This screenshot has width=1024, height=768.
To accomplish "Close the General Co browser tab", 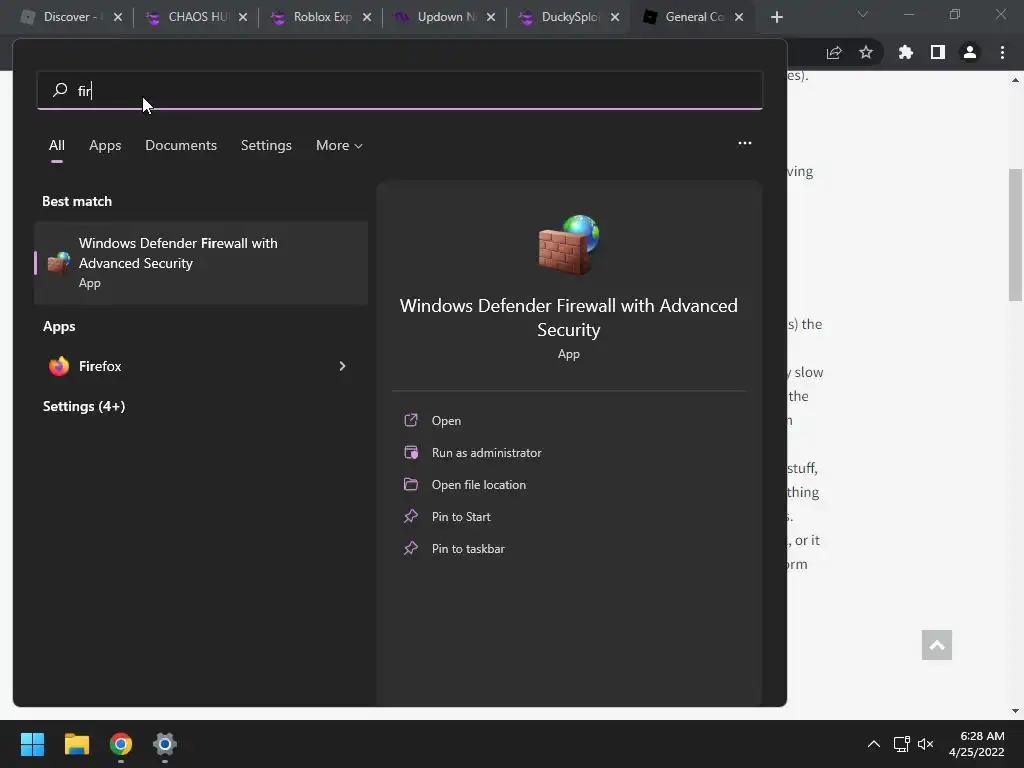I will pos(739,17).
